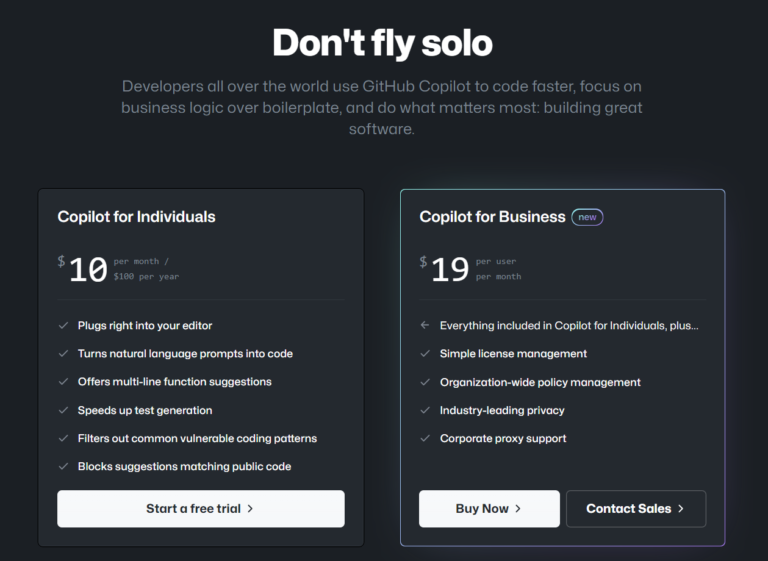This screenshot has height=561, width=768.
Task: Click checkmark beside 'Corporate proxy support'
Action: [425, 438]
